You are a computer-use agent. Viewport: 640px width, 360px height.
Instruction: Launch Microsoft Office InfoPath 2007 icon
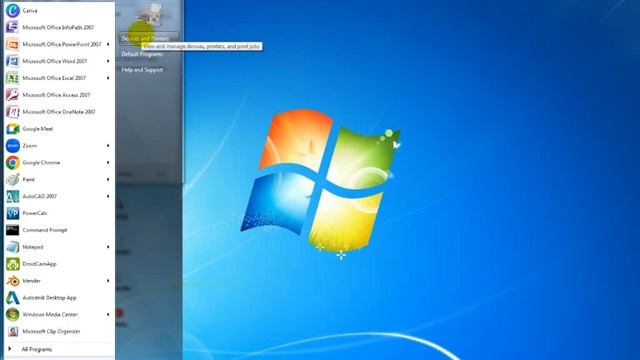point(12,27)
